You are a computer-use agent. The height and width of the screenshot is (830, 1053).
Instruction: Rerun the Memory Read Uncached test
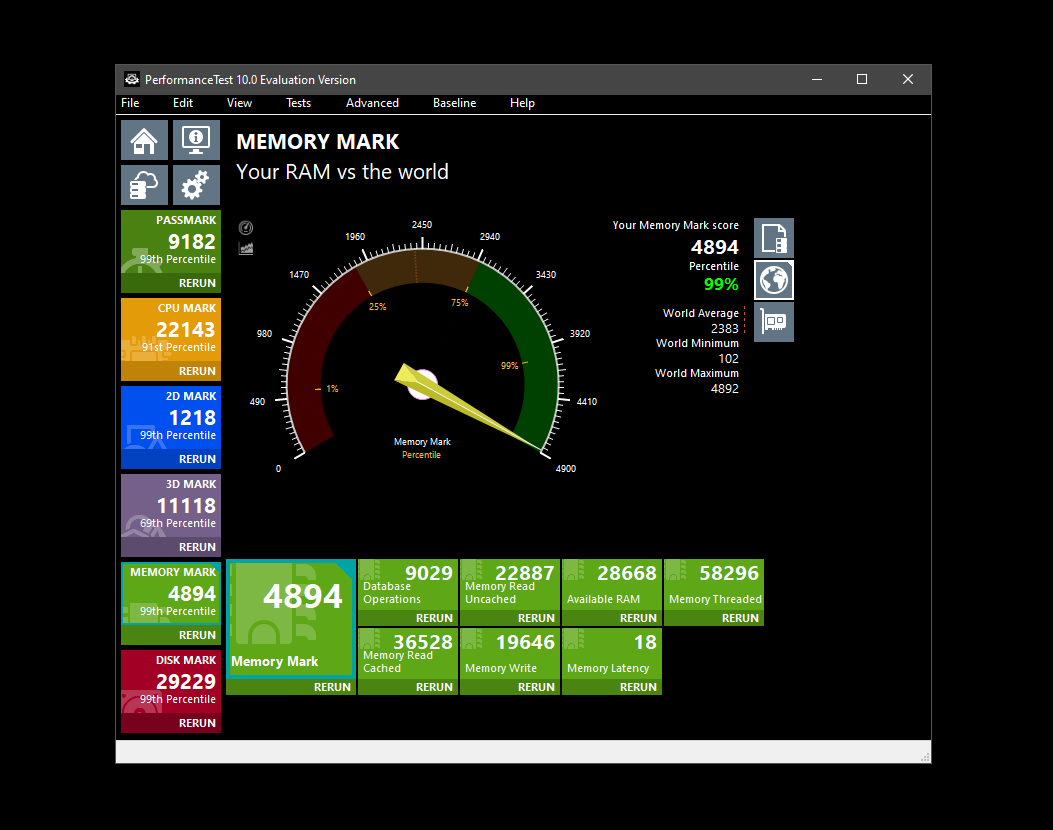pyautogui.click(x=536, y=618)
